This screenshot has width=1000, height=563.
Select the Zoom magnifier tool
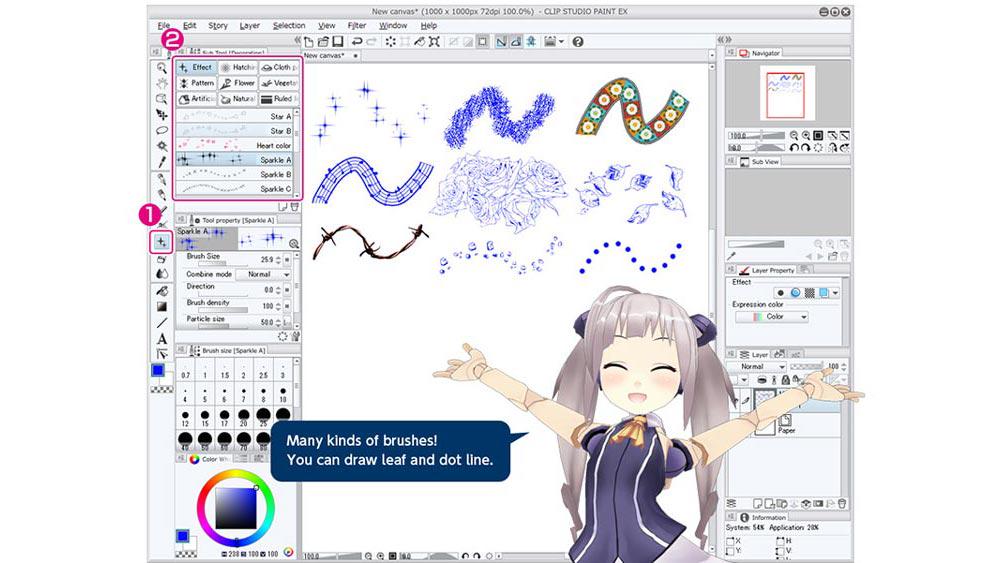click(162, 68)
